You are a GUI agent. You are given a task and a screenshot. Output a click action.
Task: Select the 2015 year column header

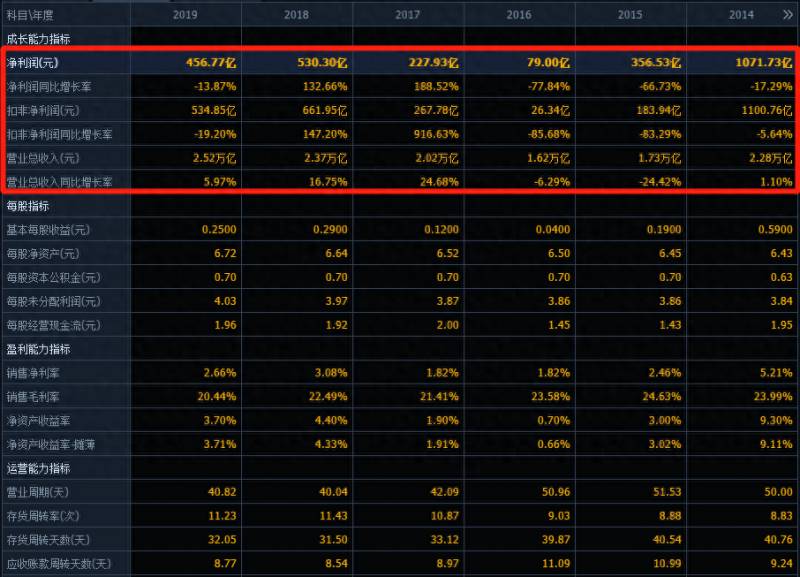click(x=630, y=15)
